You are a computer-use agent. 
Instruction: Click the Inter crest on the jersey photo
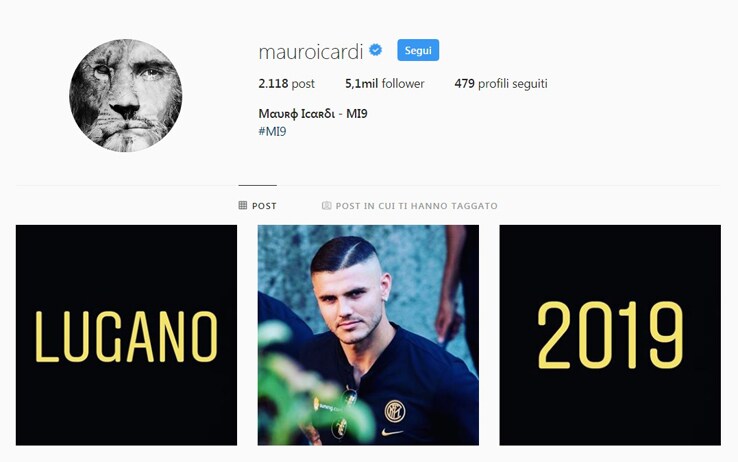[x=394, y=411]
